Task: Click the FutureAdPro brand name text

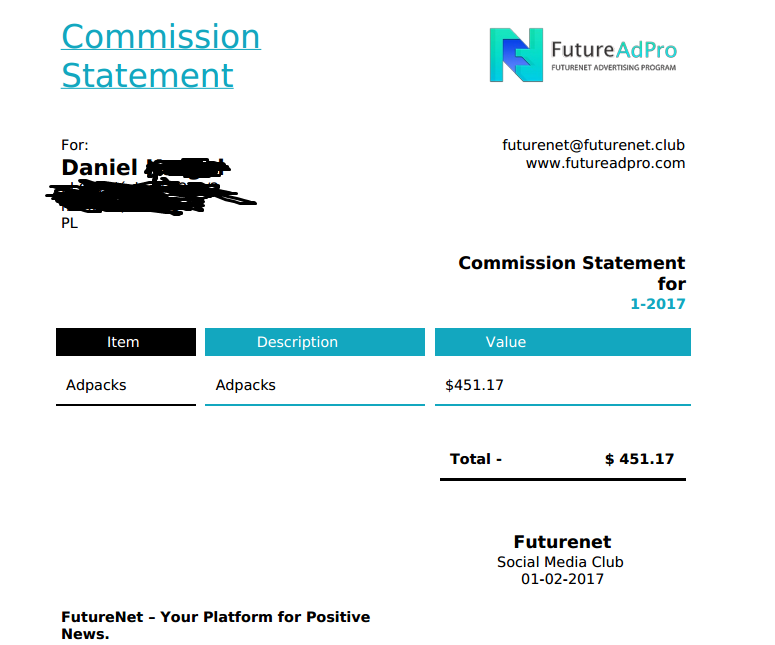Action: pyautogui.click(x=614, y=50)
